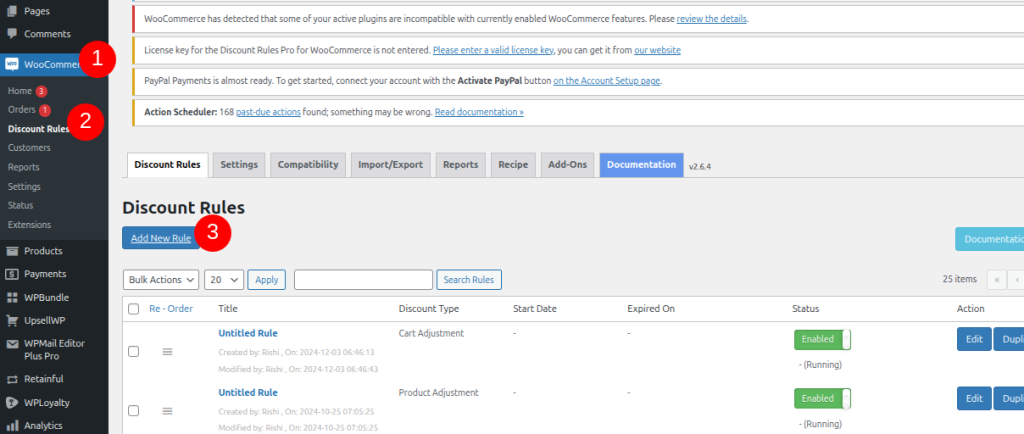The height and width of the screenshot is (434, 1024).
Task: Go to first page pagination arrow
Action: [997, 279]
